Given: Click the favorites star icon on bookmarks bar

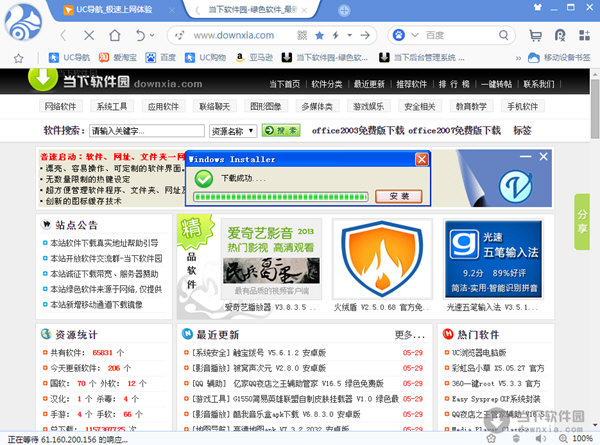Looking at the screenshot, I should pyautogui.click(x=18, y=58).
